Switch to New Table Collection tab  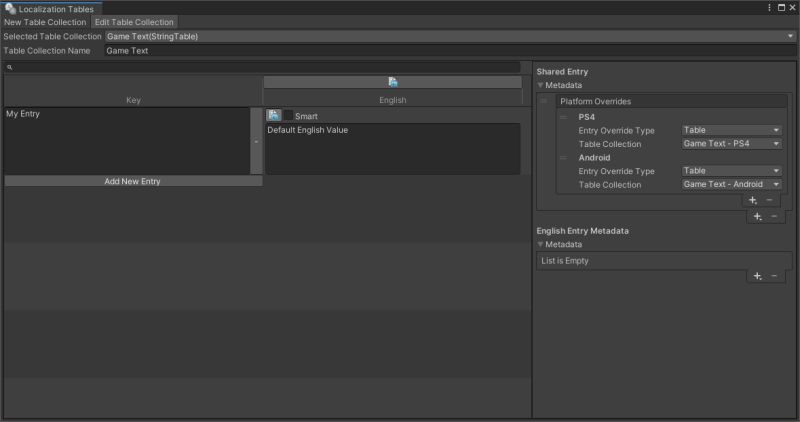click(x=45, y=22)
